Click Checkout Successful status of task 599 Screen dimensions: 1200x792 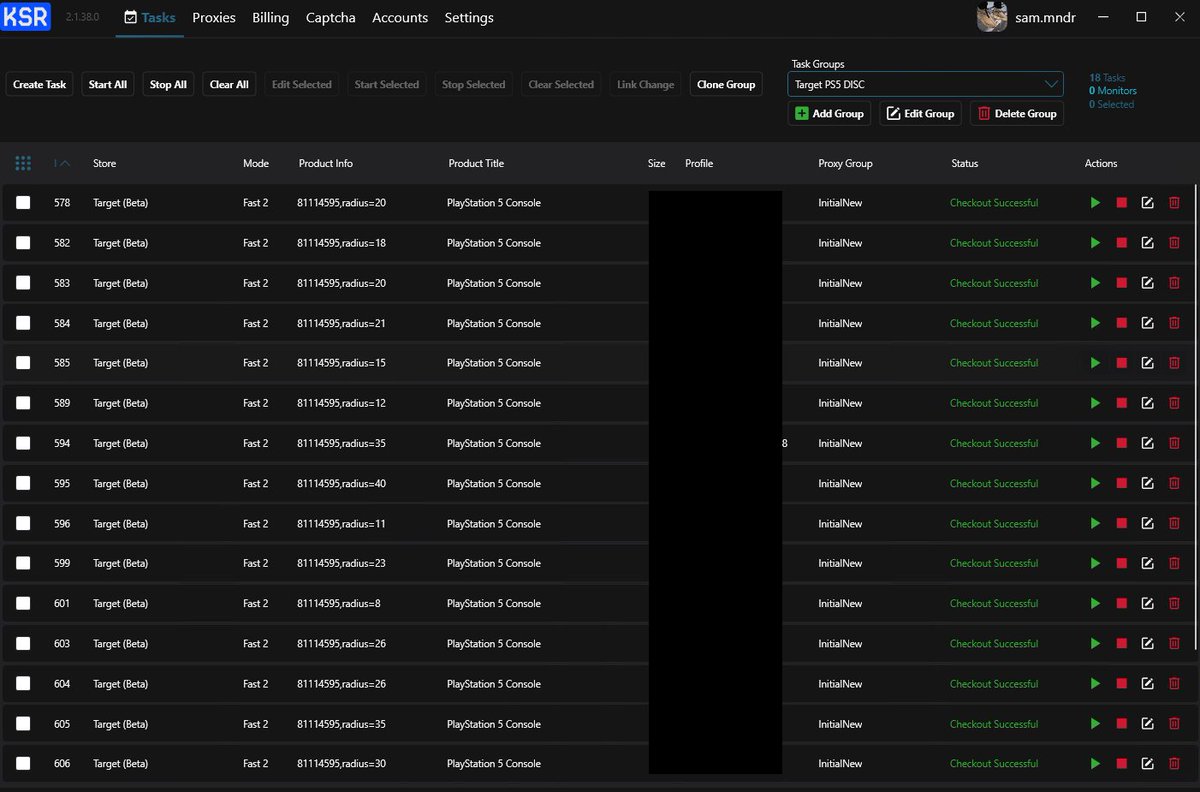point(994,563)
